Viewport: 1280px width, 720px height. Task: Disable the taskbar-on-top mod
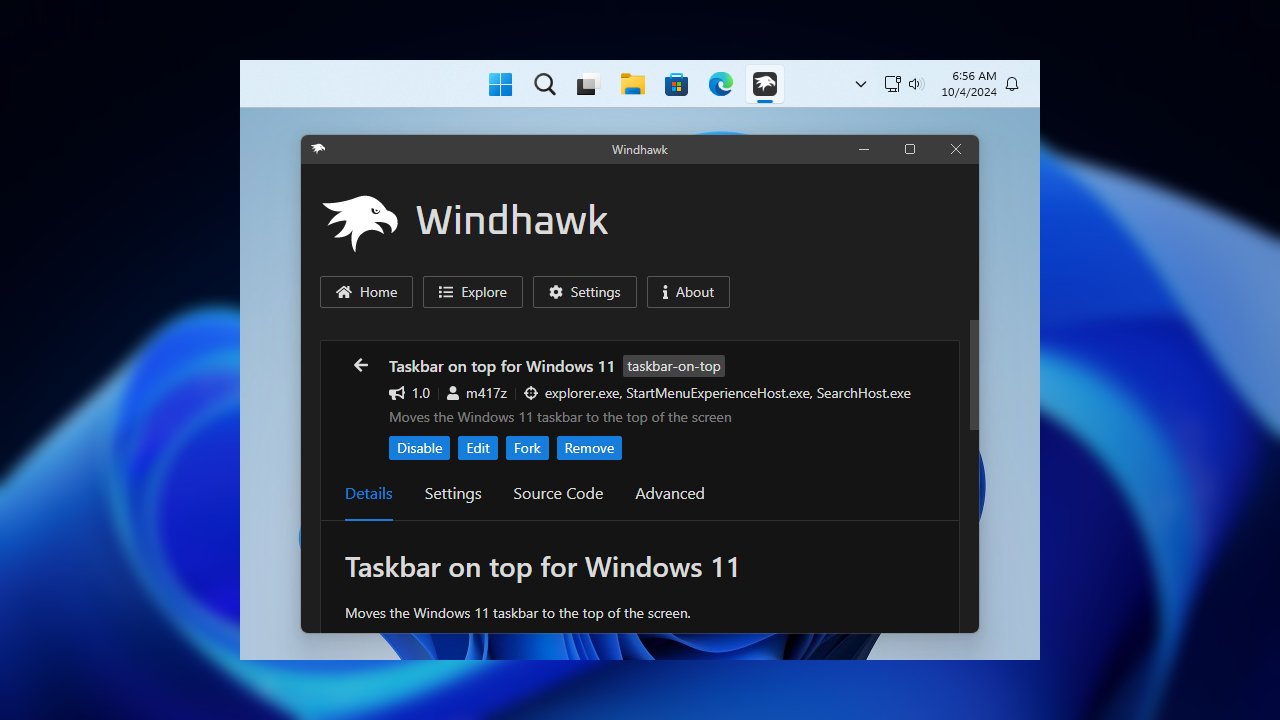419,448
